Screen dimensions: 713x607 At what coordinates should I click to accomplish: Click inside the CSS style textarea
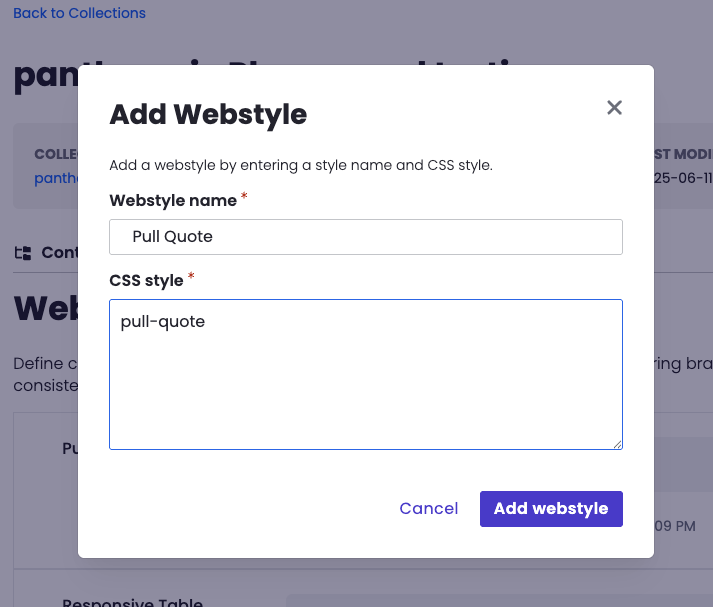coord(365,374)
